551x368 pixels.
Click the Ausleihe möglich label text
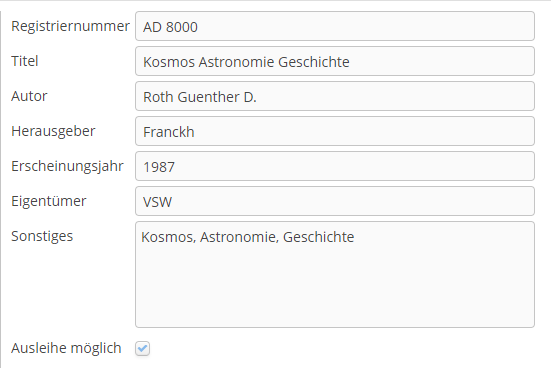66,348
